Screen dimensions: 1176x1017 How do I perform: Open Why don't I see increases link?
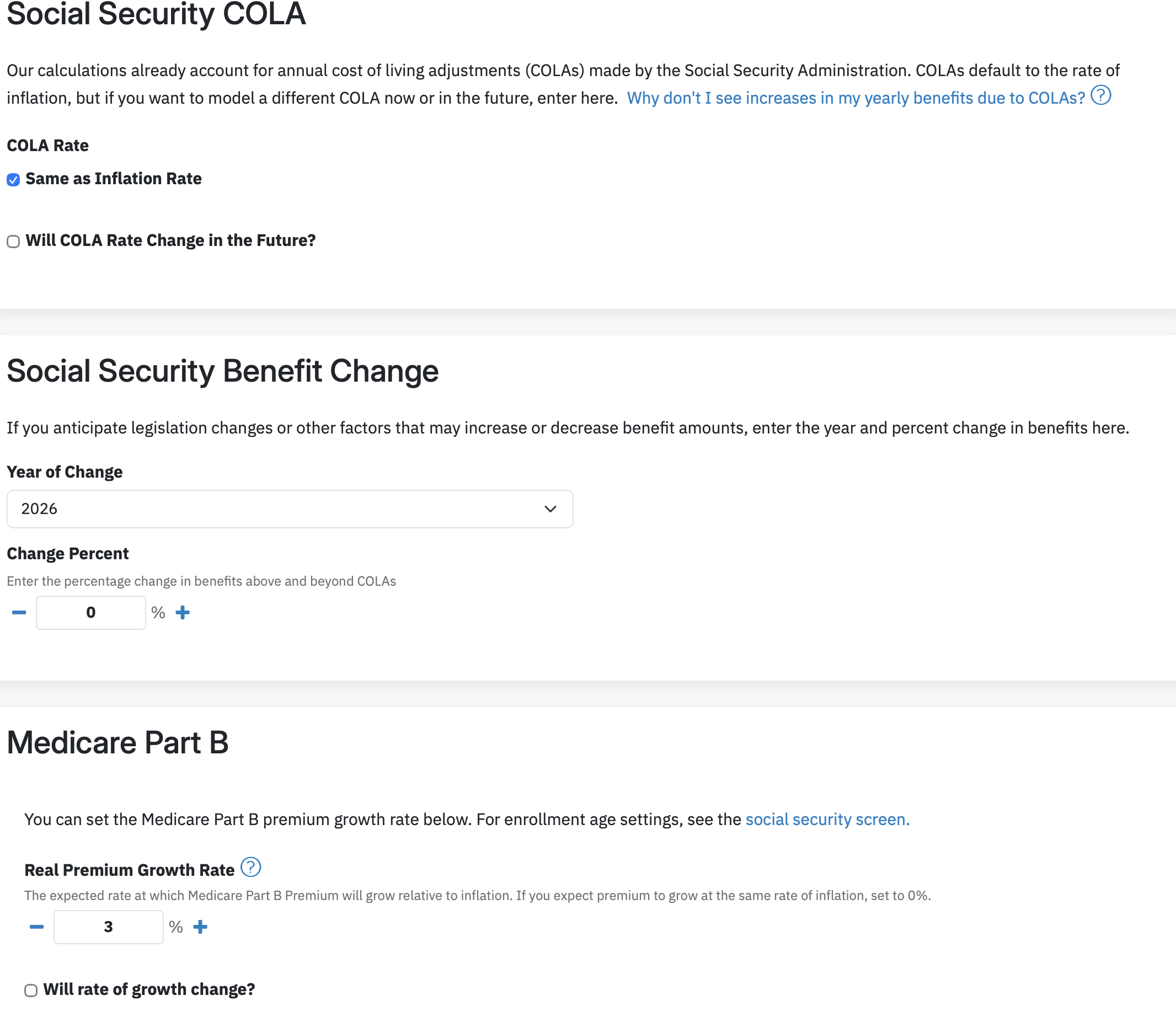click(856, 98)
